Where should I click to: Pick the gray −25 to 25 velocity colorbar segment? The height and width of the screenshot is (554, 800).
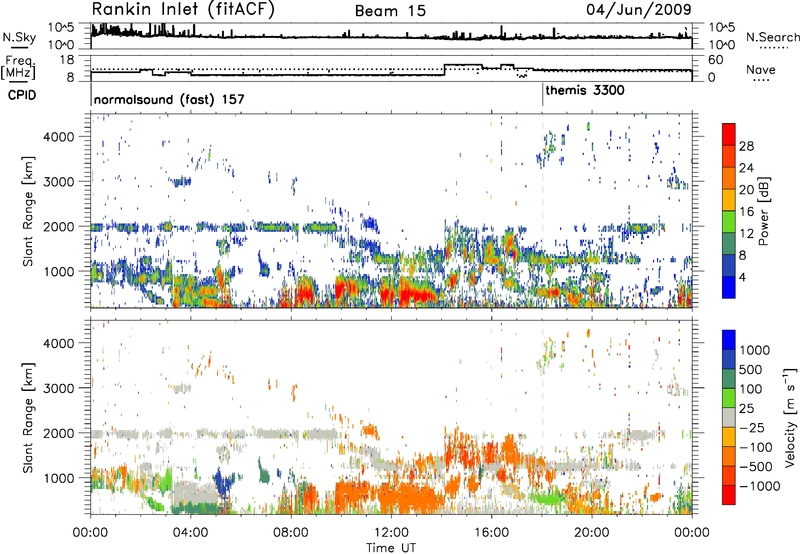[729, 417]
